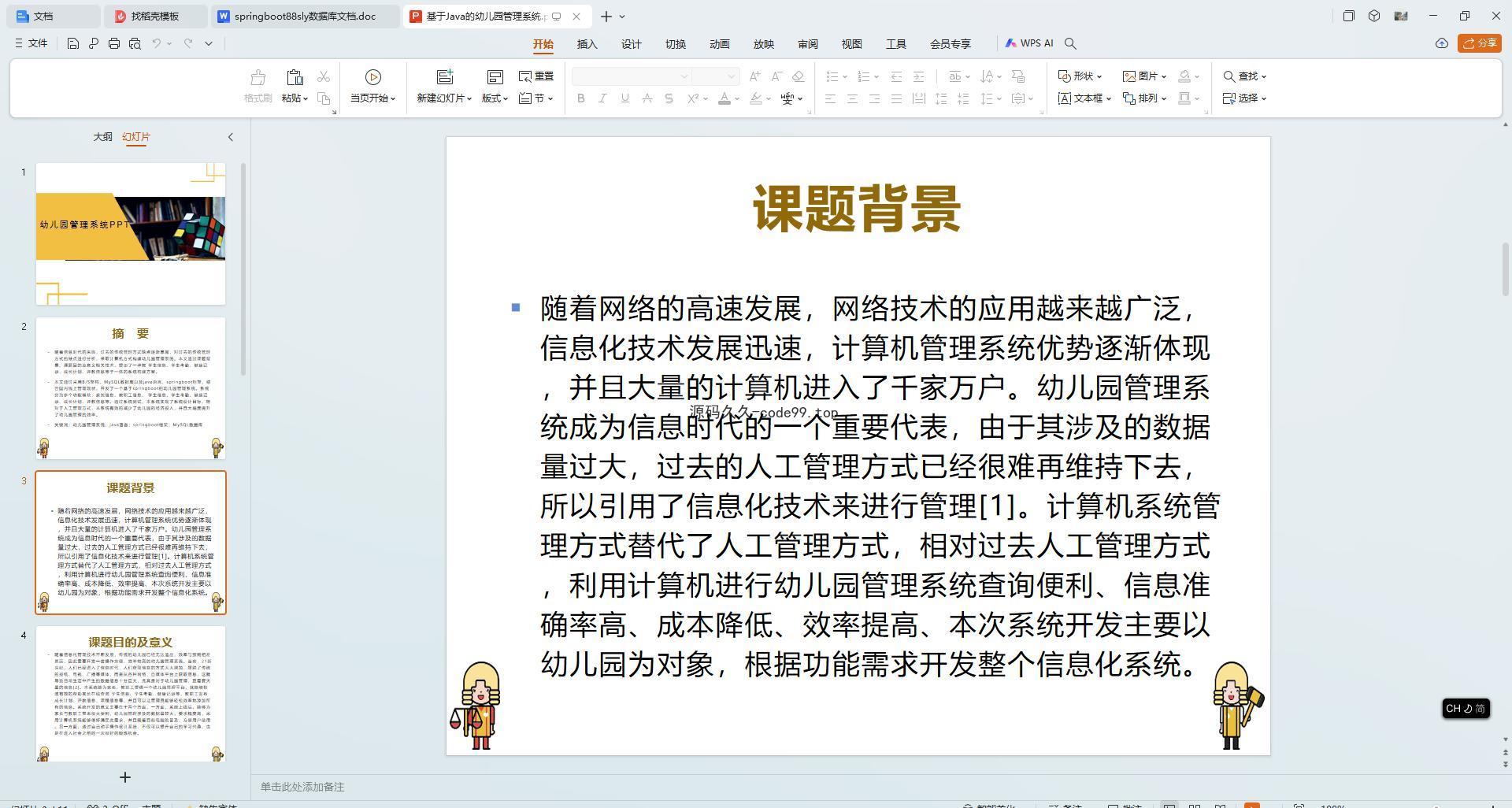
Task: Click the Decrease Indent icon
Action: [x=896, y=76]
